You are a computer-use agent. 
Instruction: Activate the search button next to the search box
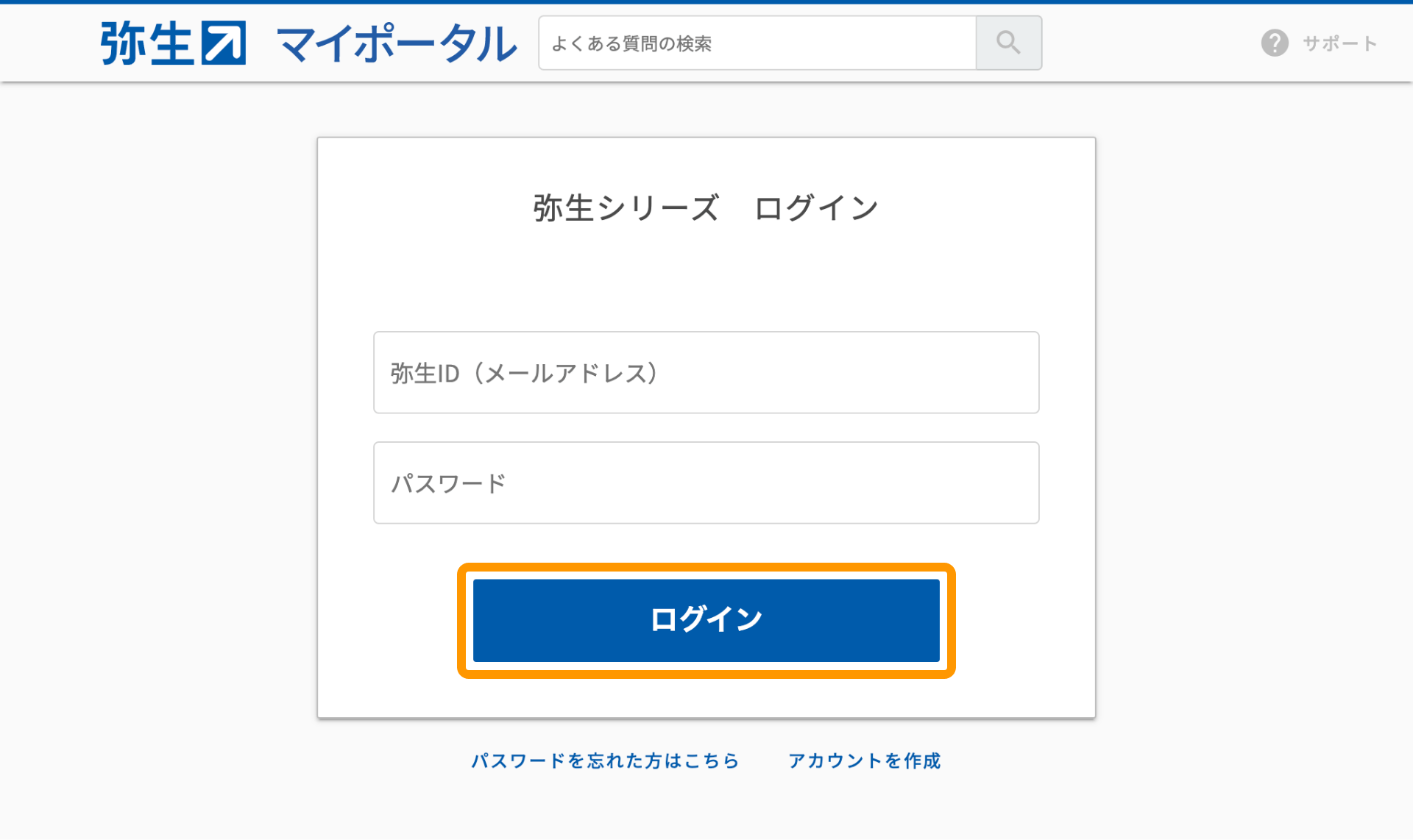coord(1008,43)
